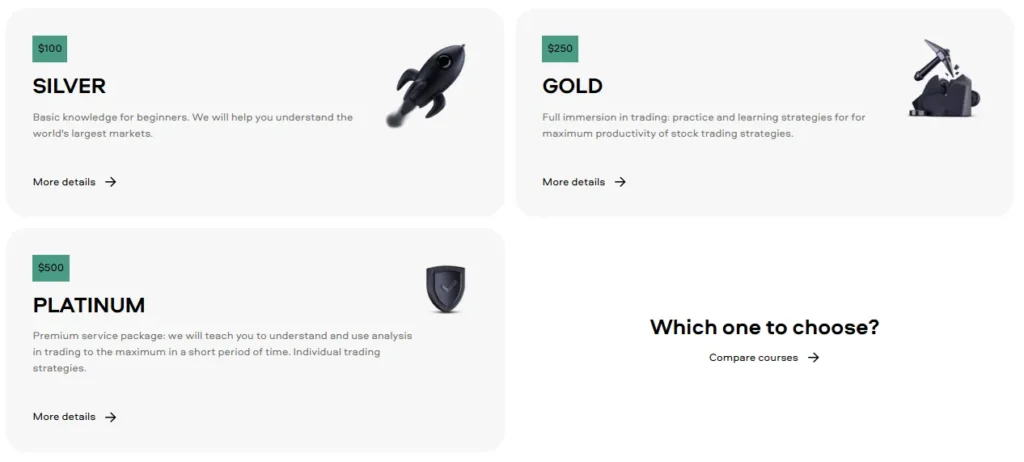Open More details for the Gold course

573,182
